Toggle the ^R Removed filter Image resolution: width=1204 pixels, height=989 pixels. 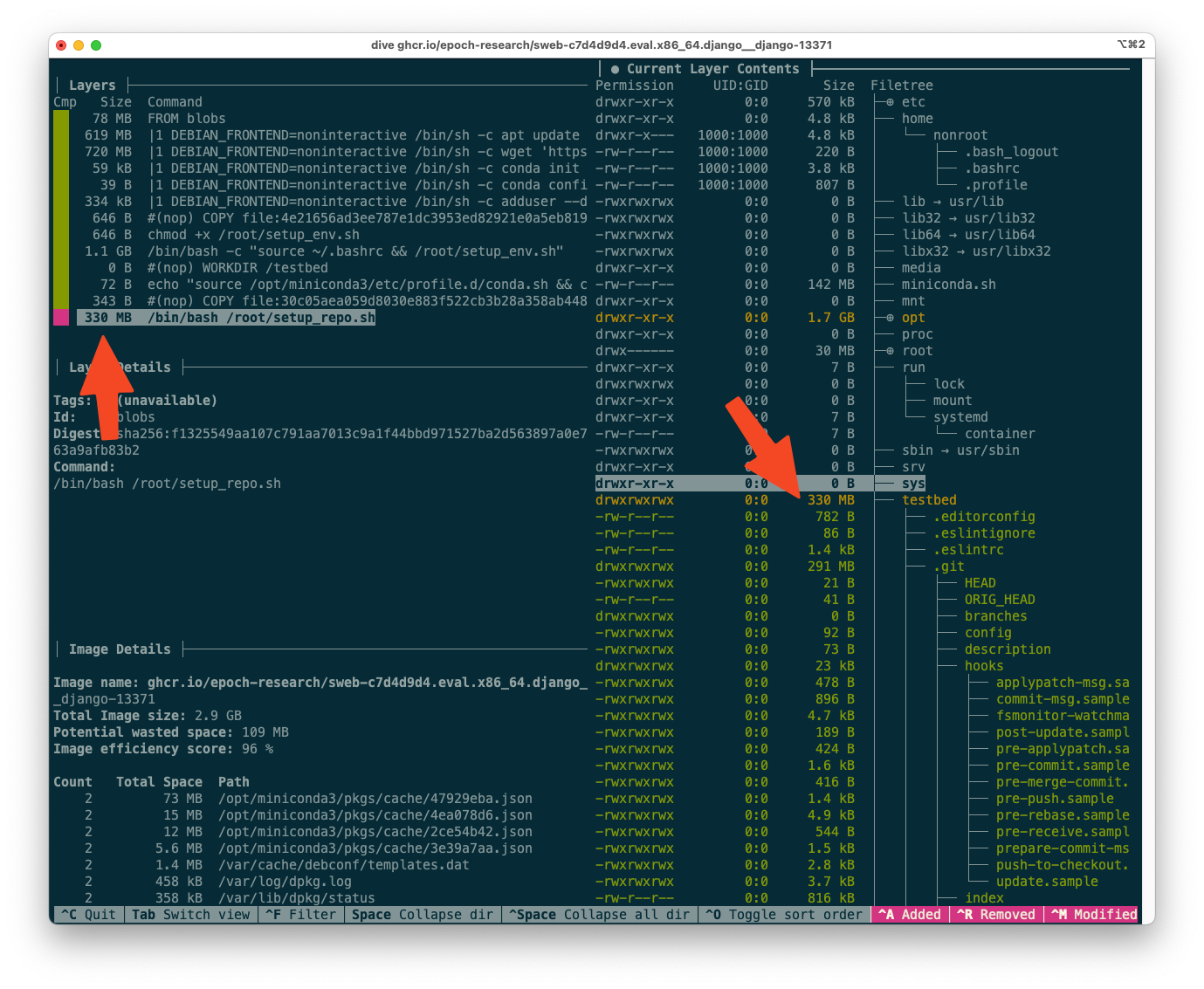(x=995, y=915)
